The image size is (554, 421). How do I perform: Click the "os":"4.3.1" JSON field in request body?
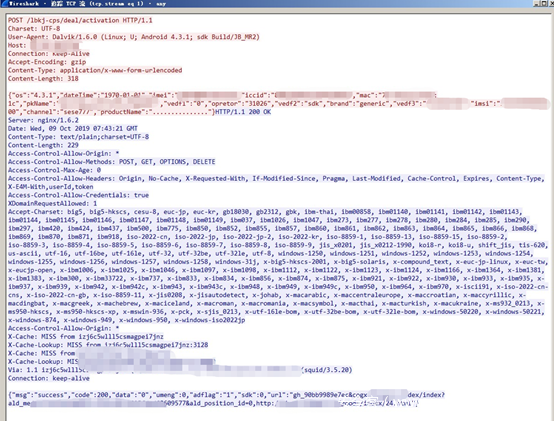[x=35, y=95]
